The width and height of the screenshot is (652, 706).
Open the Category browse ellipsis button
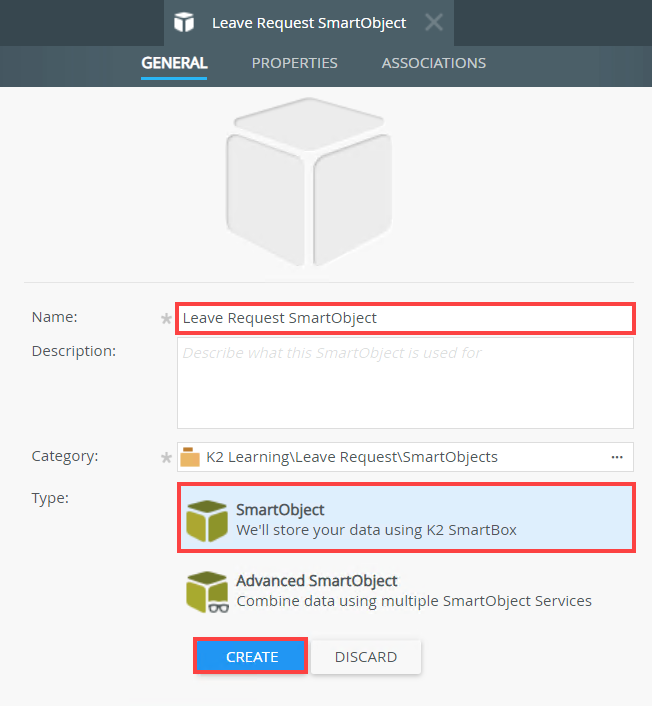[x=617, y=457]
